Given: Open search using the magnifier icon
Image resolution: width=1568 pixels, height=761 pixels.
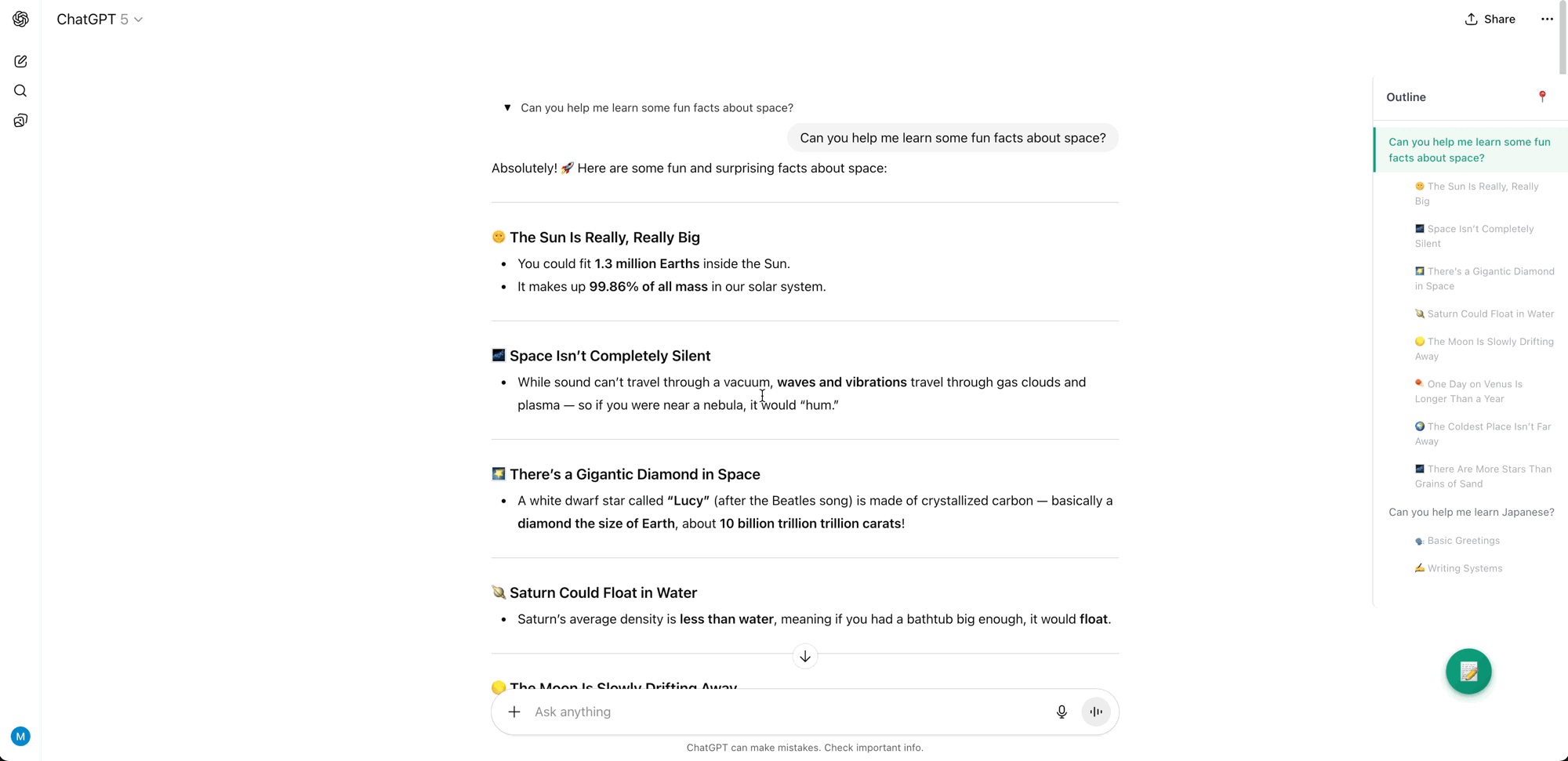Looking at the screenshot, I should [x=20, y=90].
